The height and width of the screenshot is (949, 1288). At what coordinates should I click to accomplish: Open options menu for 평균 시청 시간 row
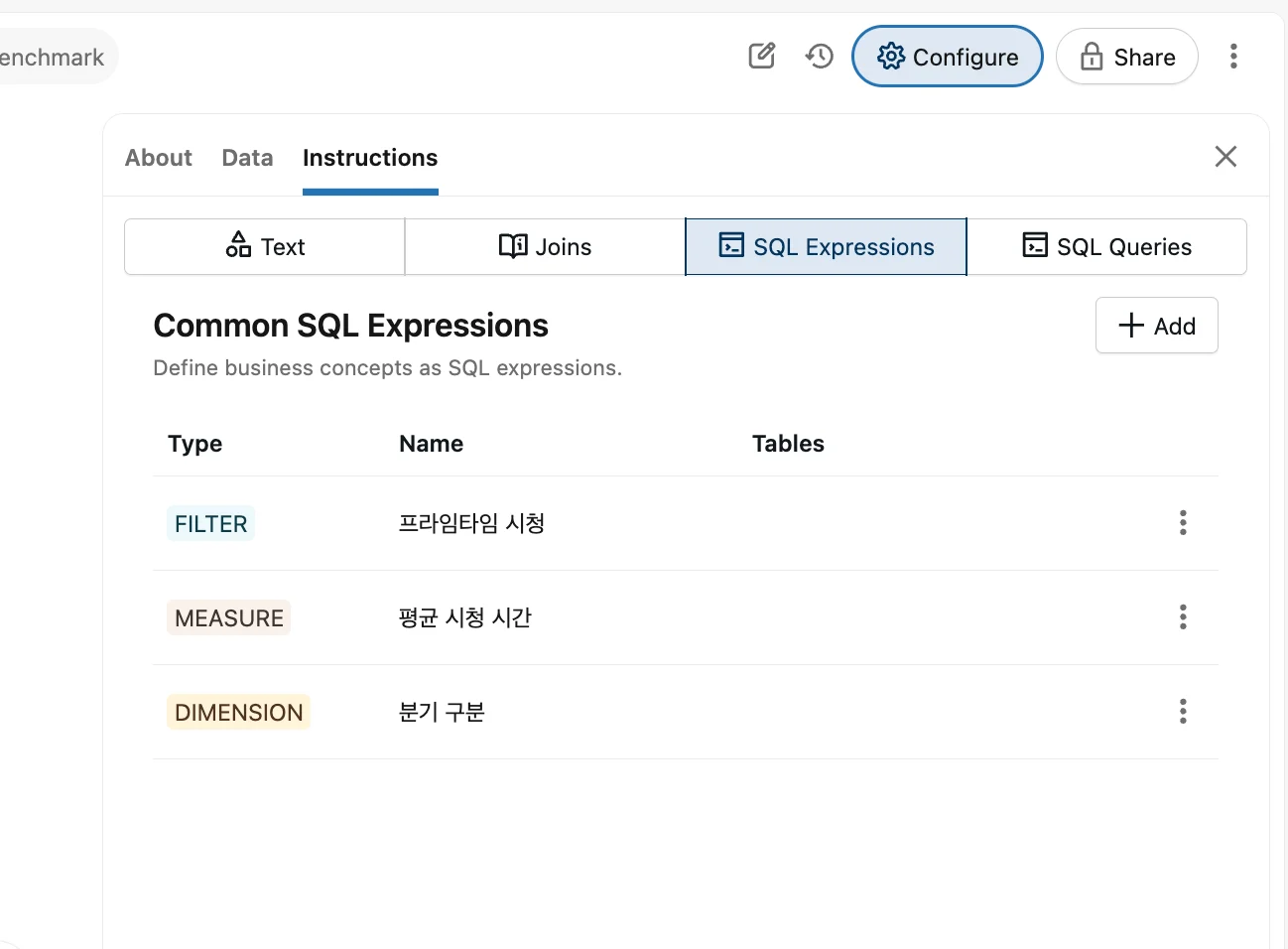click(x=1183, y=617)
